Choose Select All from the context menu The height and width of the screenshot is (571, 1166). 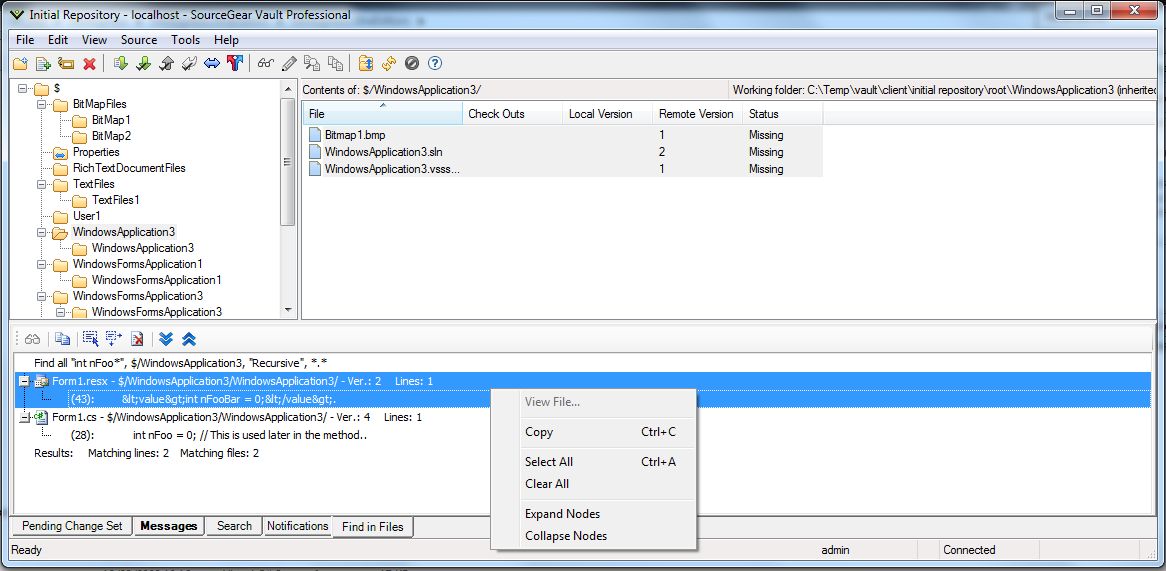[549, 462]
